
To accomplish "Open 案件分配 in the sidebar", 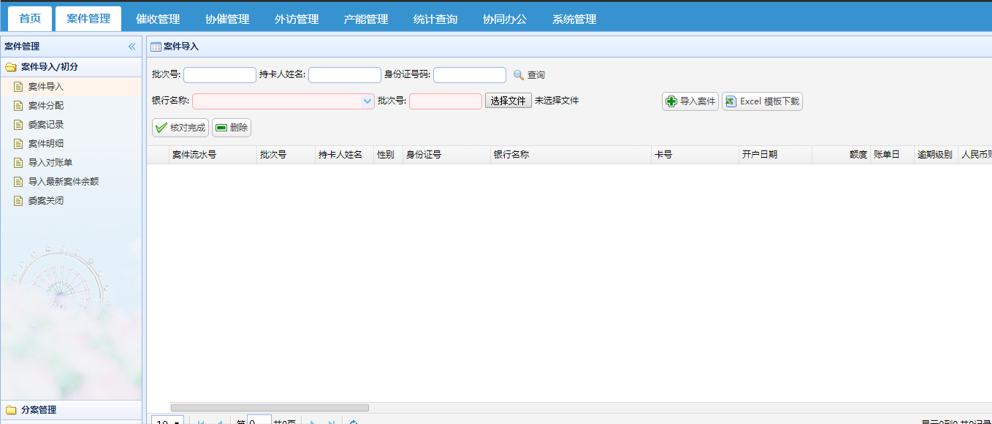I will (x=45, y=106).
